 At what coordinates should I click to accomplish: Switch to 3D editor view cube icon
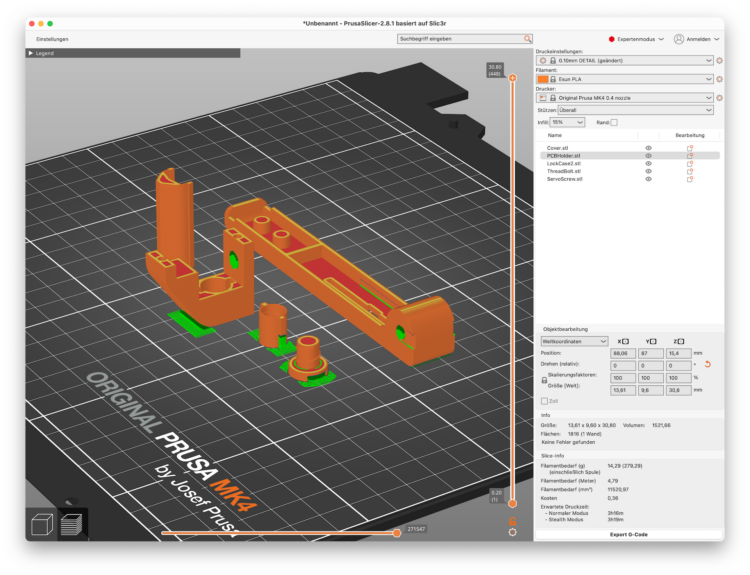(x=43, y=524)
